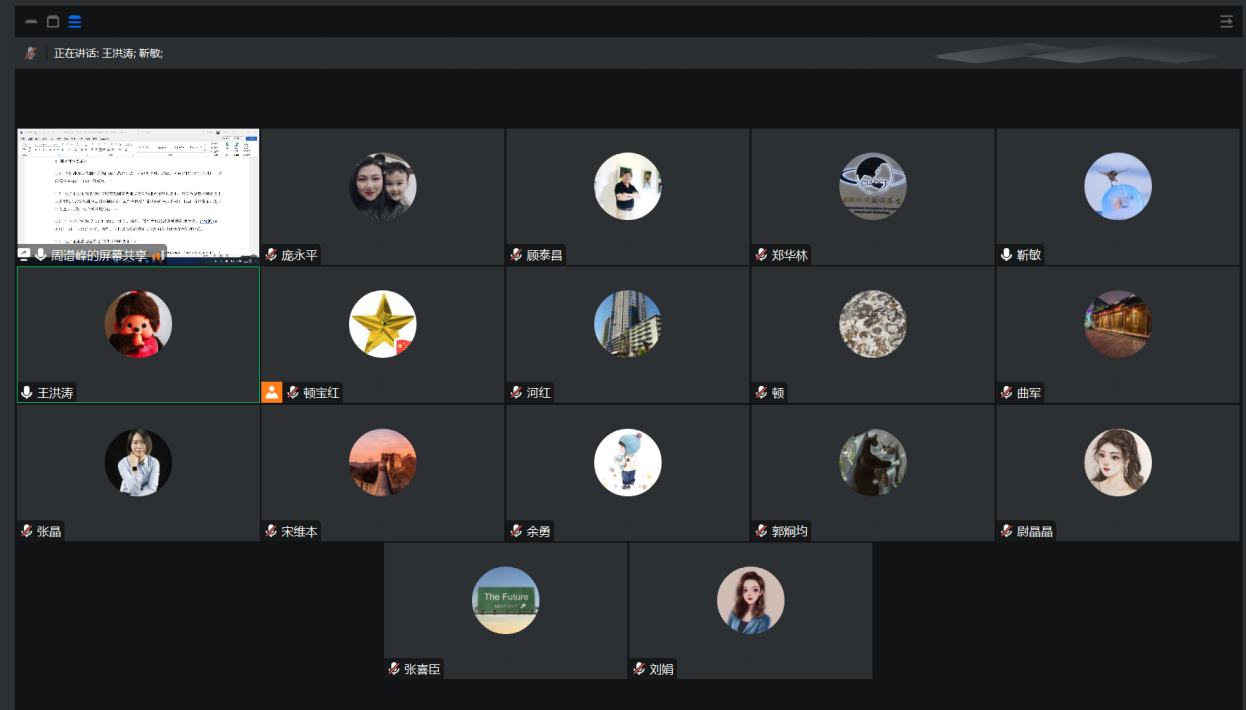Choose the half-dome layout icon at top left
This screenshot has height=710, width=1246.
coord(31,21)
